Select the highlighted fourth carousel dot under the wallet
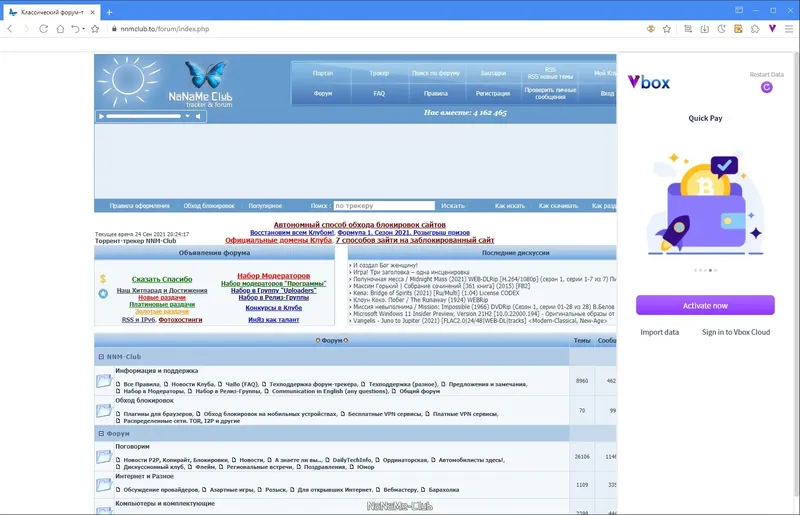 pos(710,270)
